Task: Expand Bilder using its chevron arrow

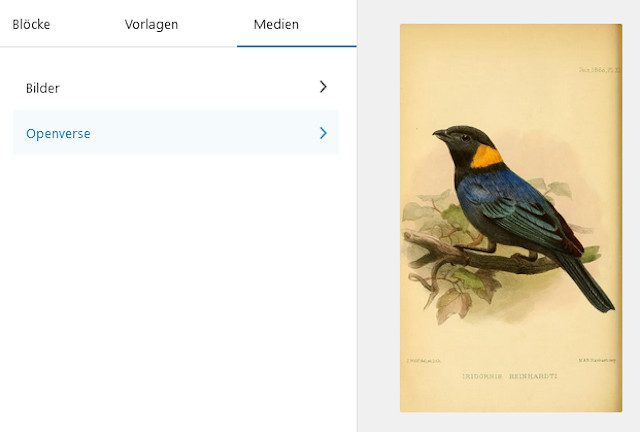Action: tap(323, 87)
